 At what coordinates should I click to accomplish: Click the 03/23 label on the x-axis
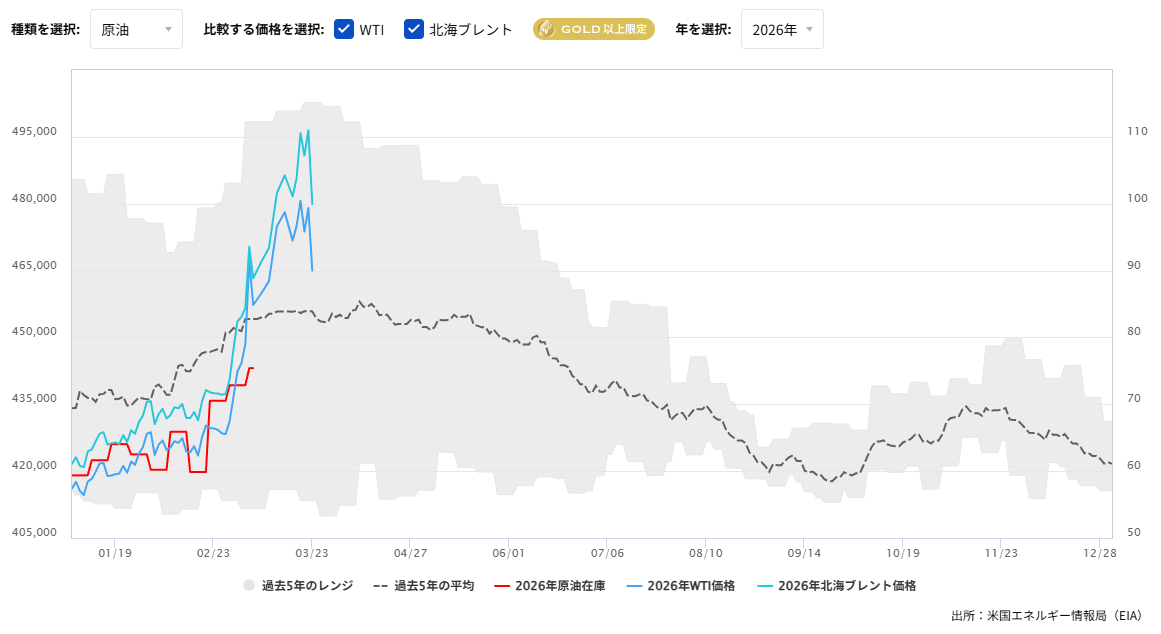tap(311, 551)
